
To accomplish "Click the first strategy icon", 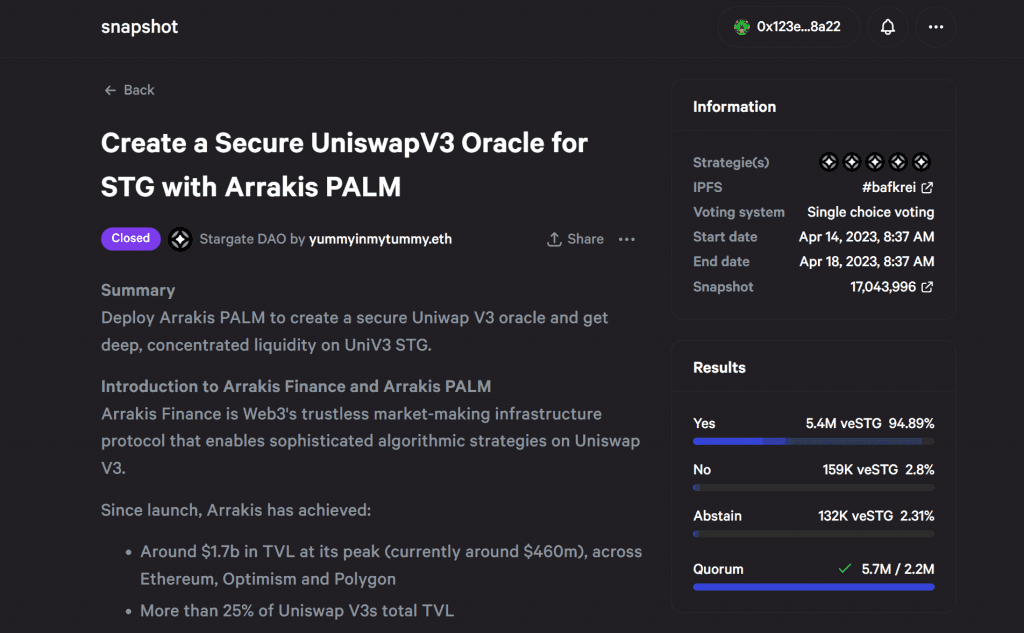I will (829, 162).
